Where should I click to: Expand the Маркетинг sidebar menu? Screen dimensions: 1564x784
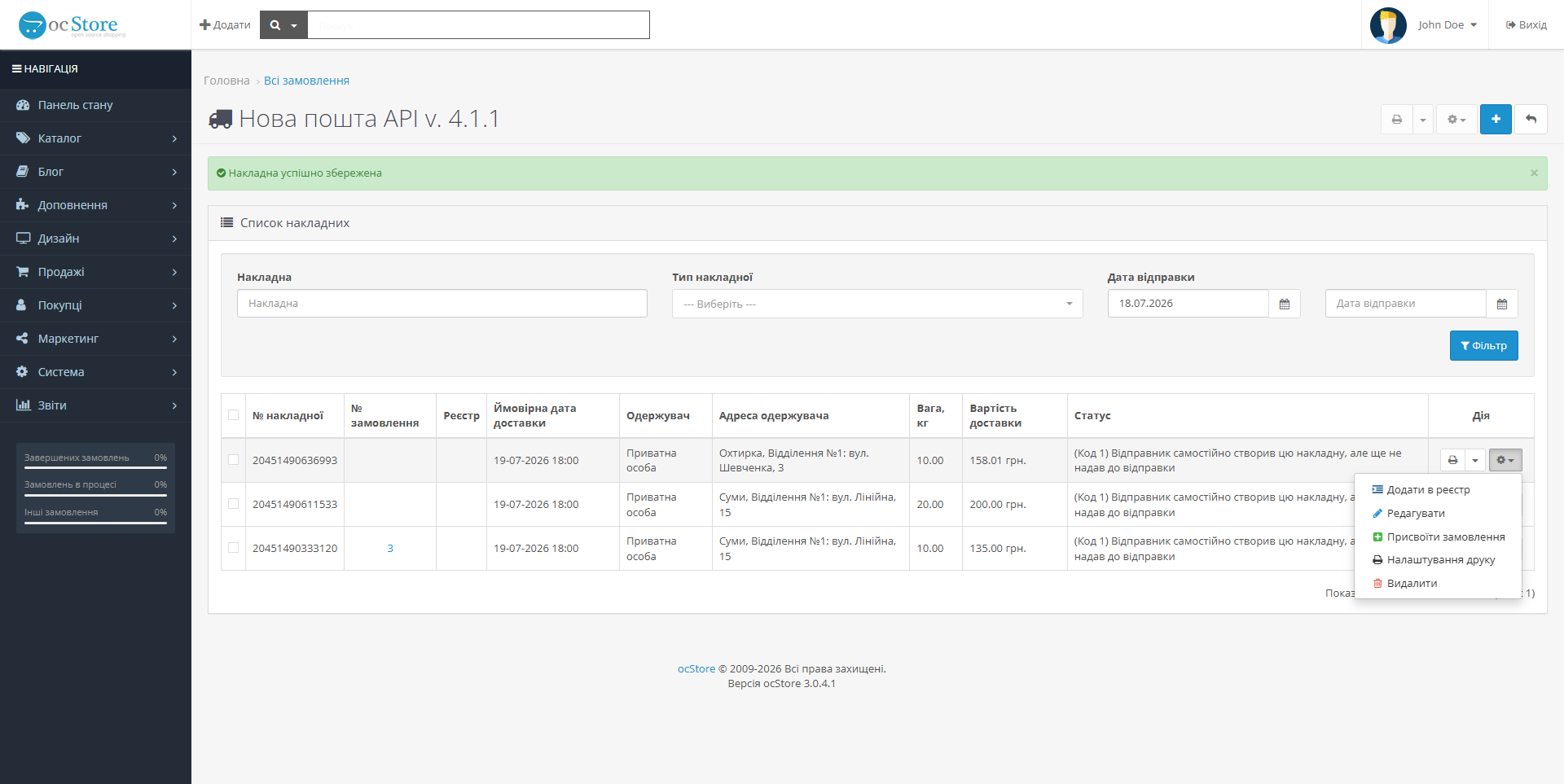[x=95, y=339]
